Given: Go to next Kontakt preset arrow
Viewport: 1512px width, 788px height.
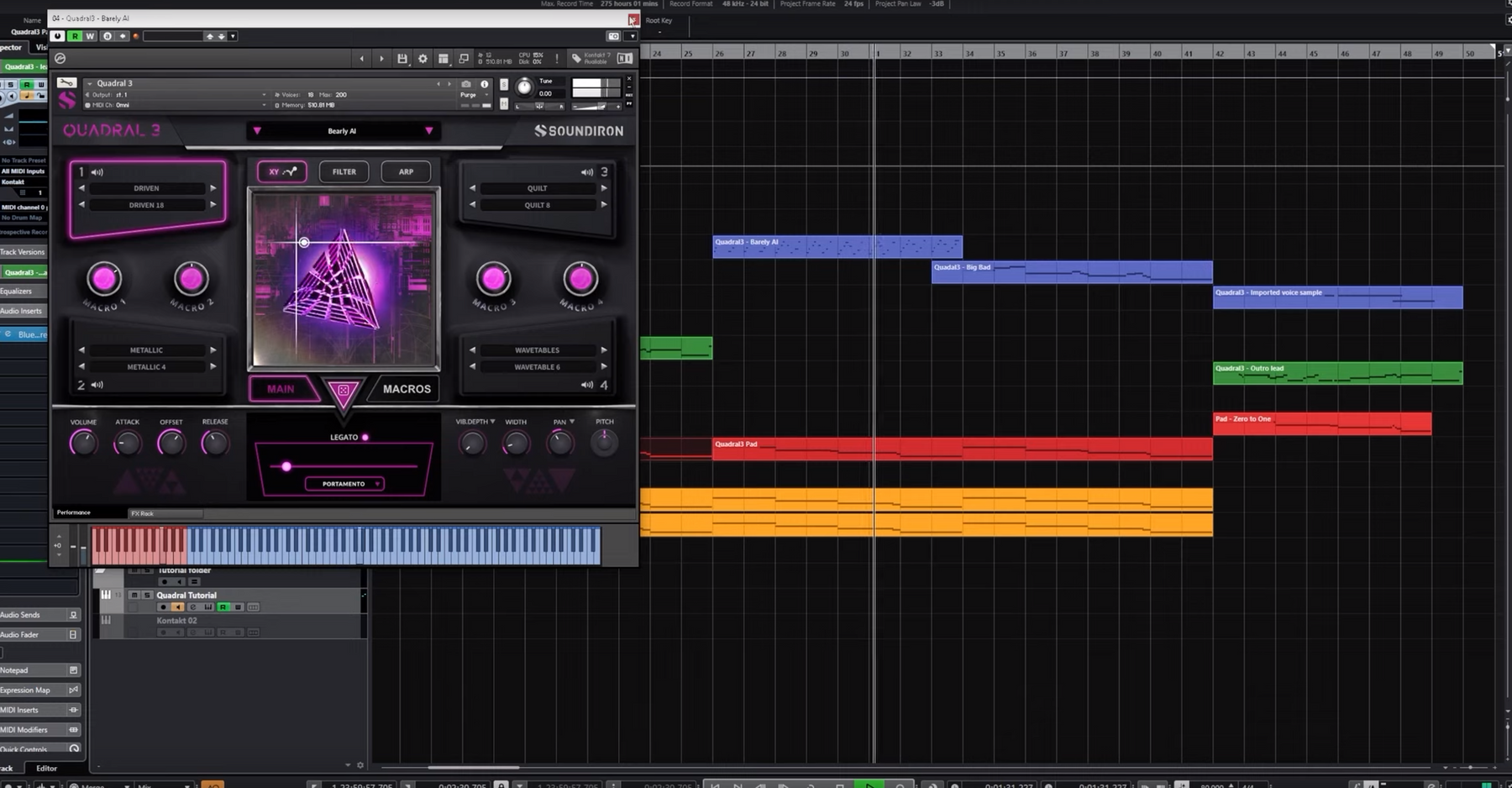Looking at the screenshot, I should tap(381, 59).
